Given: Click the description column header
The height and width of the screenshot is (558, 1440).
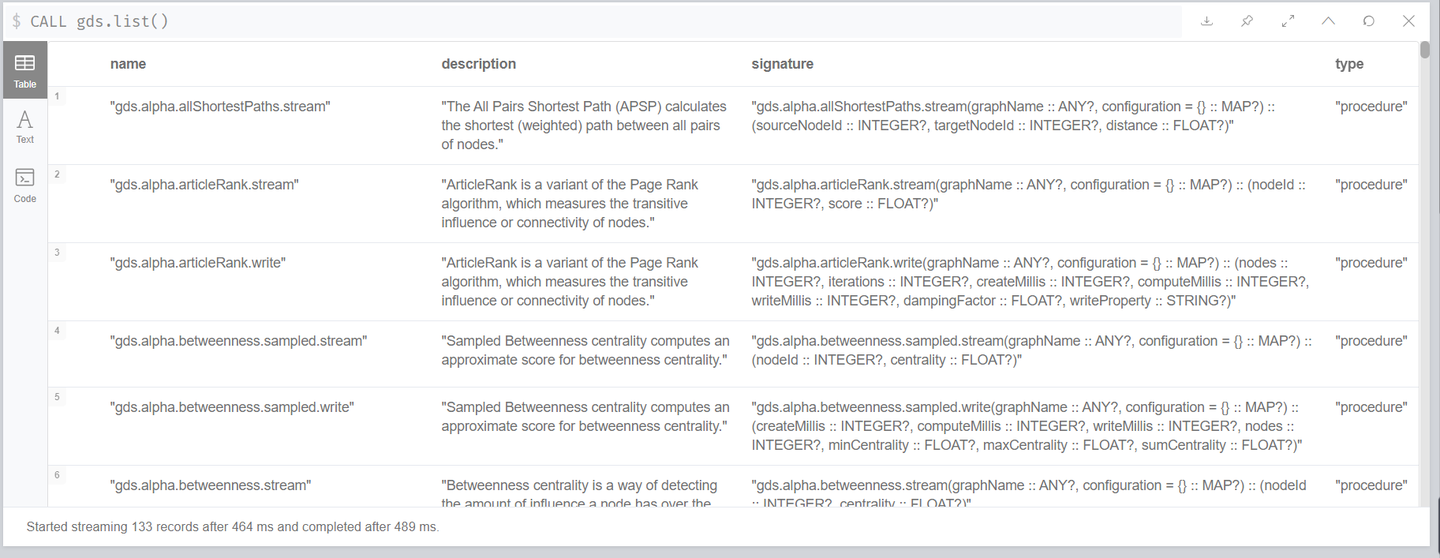Looking at the screenshot, I should 479,64.
